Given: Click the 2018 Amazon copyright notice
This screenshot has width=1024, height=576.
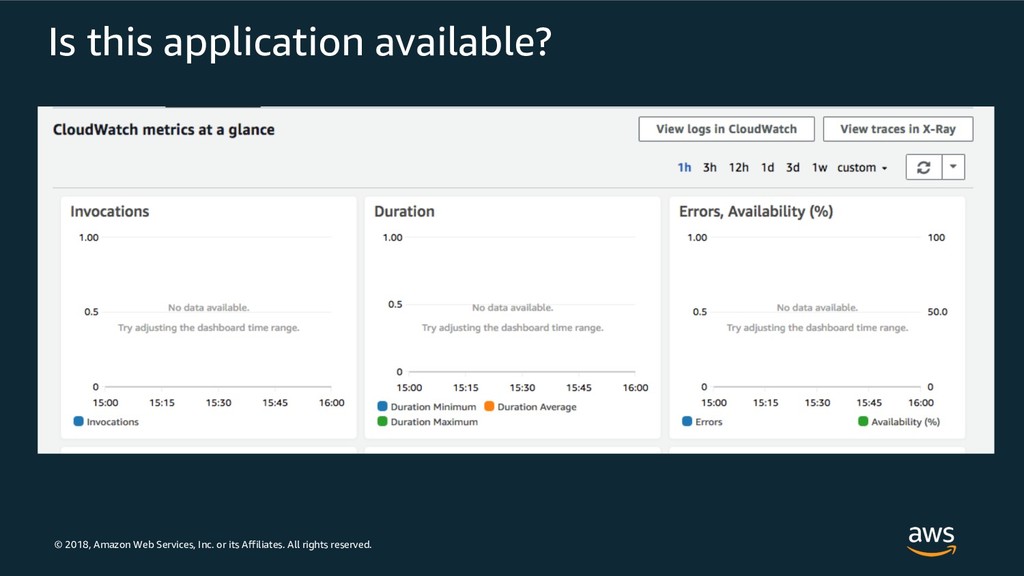Looking at the screenshot, I should point(213,545).
